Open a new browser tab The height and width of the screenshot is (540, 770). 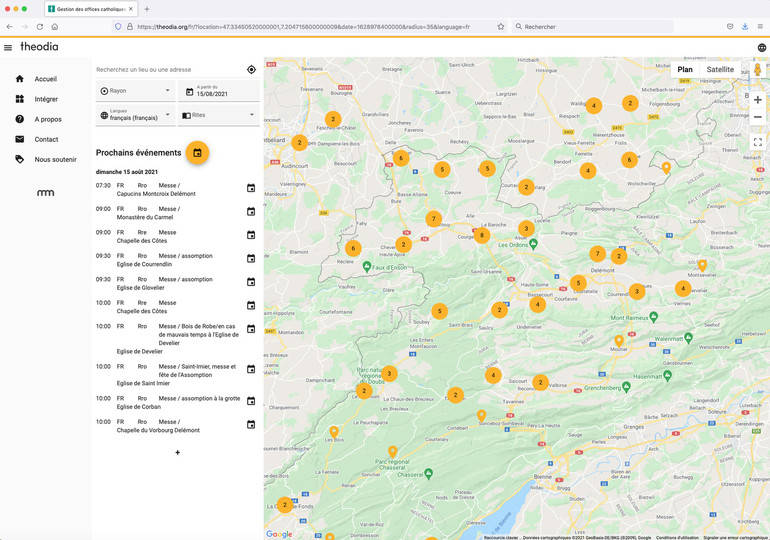[x=146, y=9]
